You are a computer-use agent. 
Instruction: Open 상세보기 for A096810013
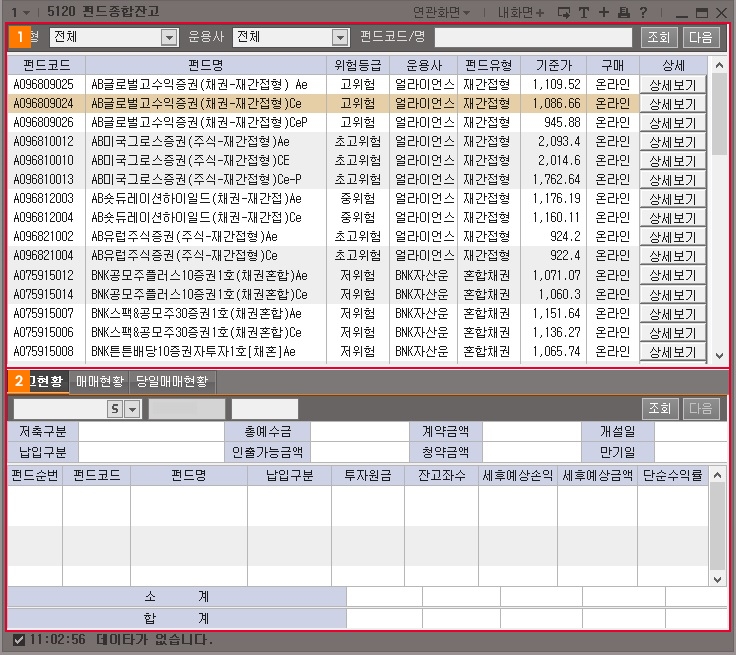click(673, 180)
